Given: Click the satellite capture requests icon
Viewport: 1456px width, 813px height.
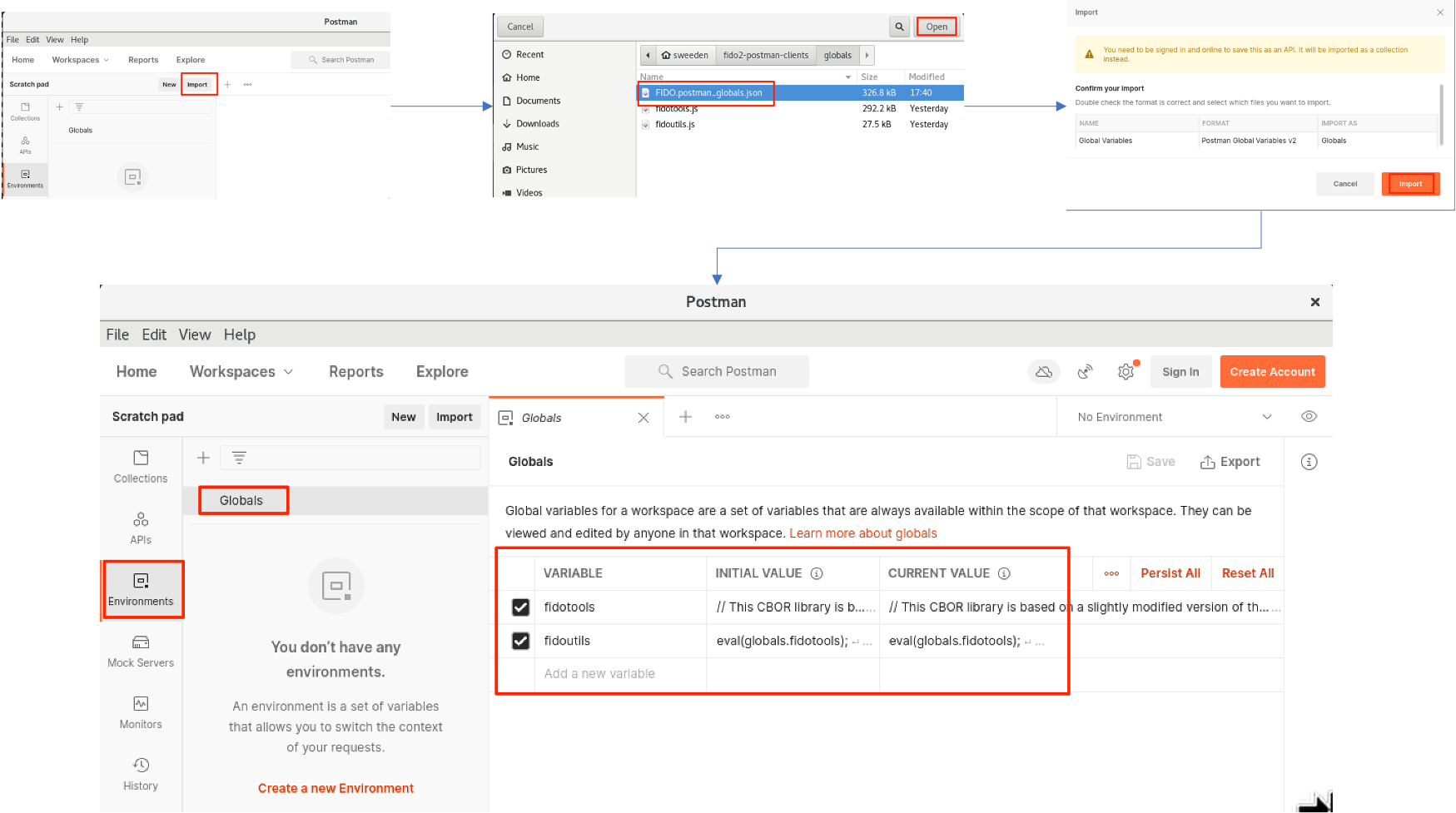Looking at the screenshot, I should click(x=1085, y=372).
